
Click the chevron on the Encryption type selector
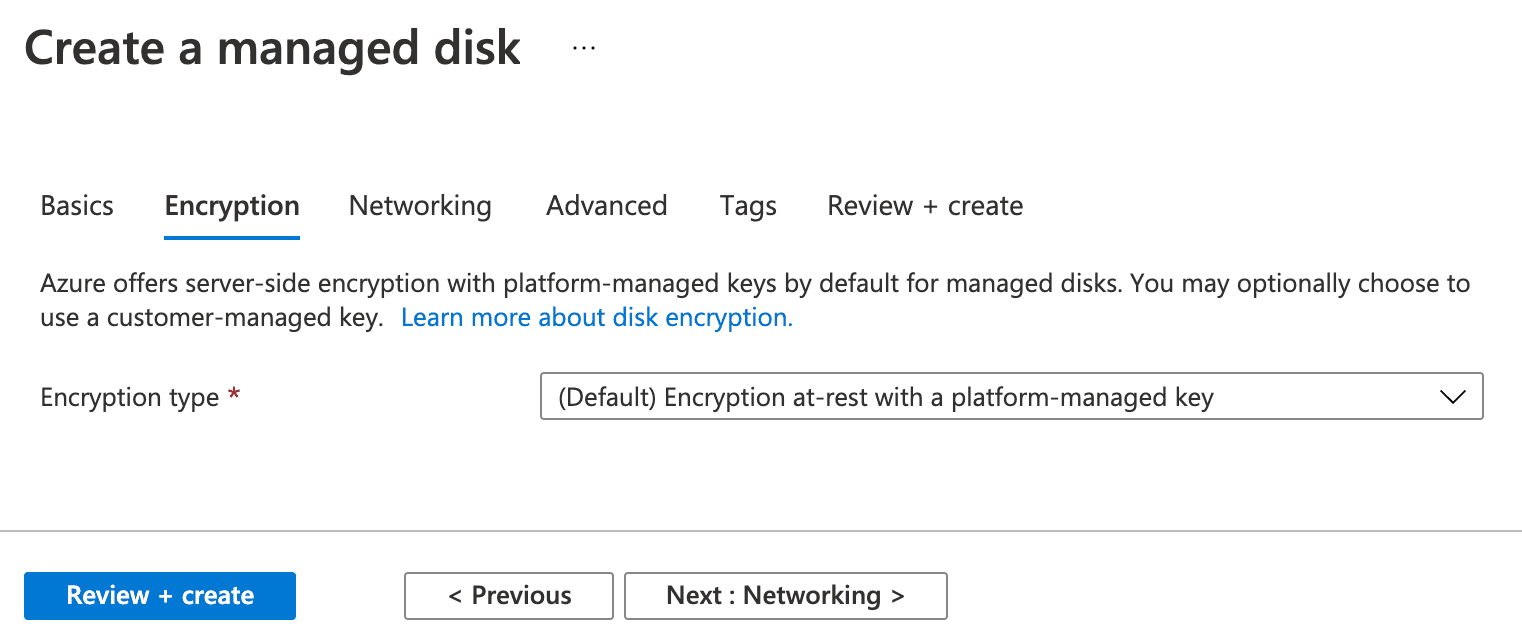pos(1451,396)
